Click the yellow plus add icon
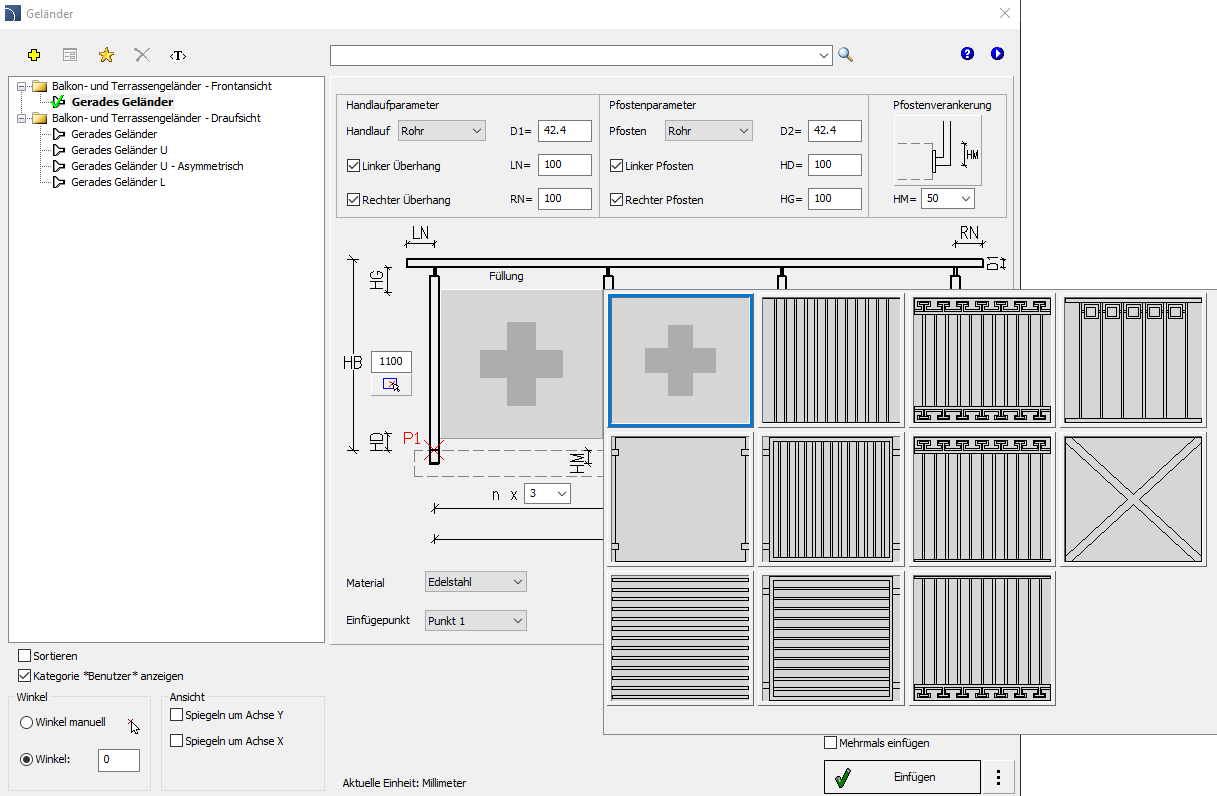Screen dimensions: 1217x796 pos(34,55)
